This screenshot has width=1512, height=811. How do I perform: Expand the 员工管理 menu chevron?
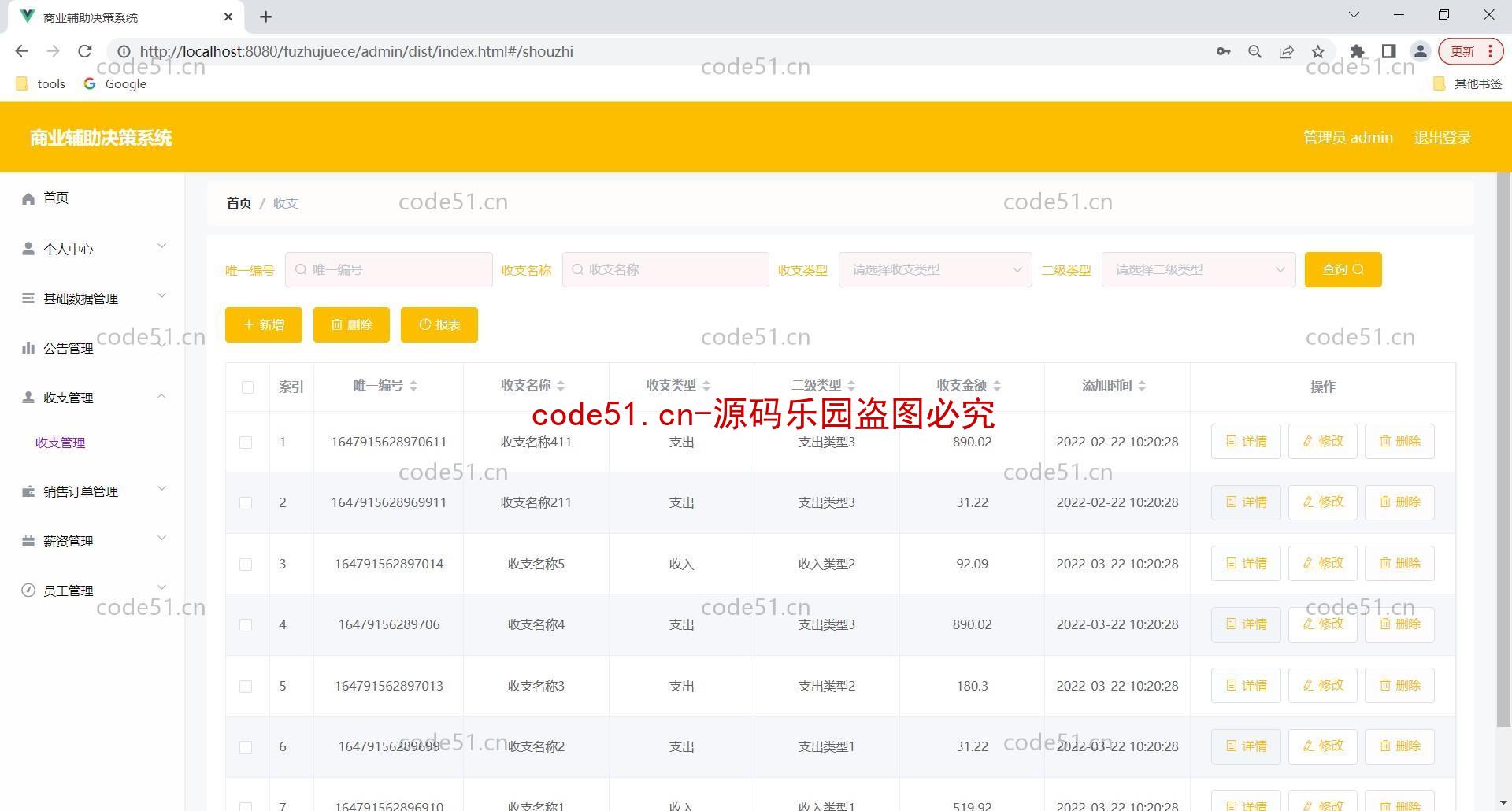coord(161,588)
